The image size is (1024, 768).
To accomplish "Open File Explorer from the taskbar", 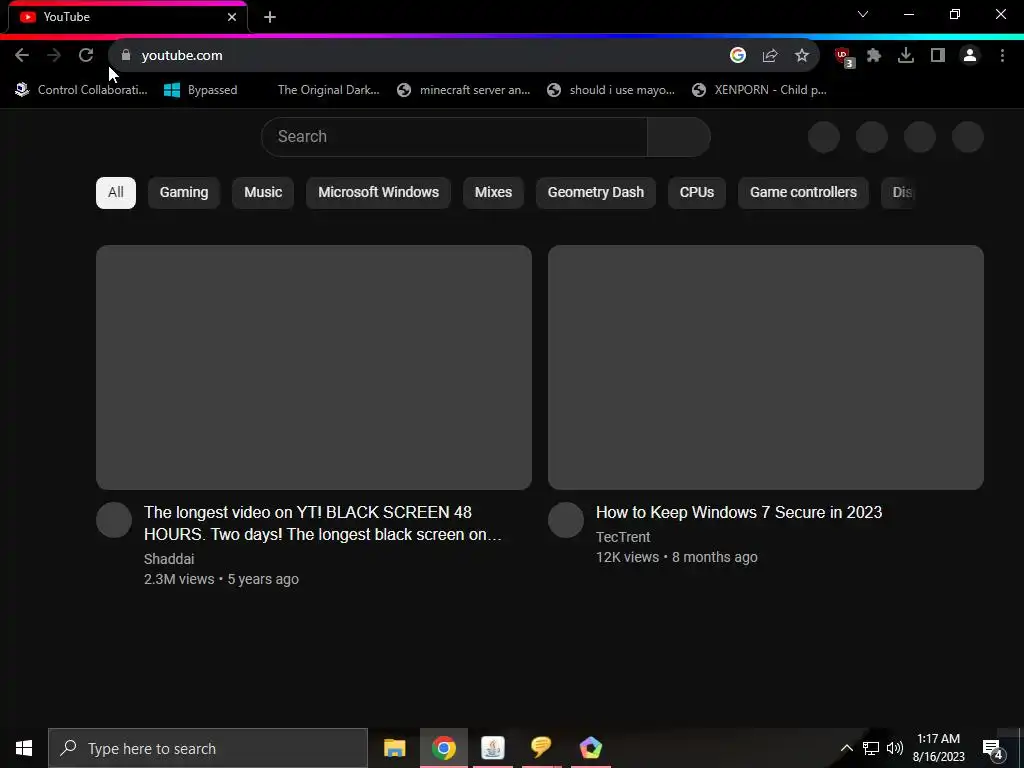I will [x=394, y=748].
